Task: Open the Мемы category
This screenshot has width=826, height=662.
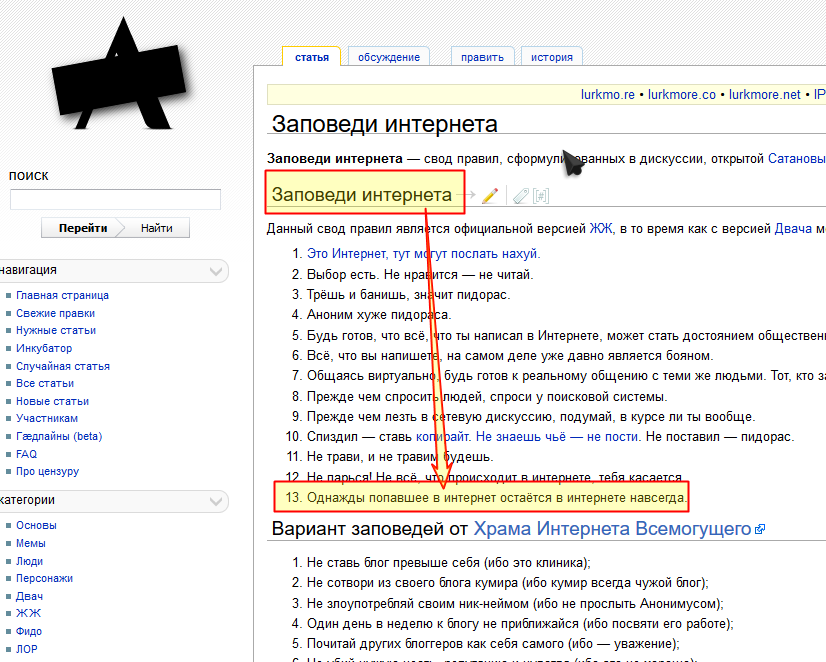Action: tap(31, 544)
